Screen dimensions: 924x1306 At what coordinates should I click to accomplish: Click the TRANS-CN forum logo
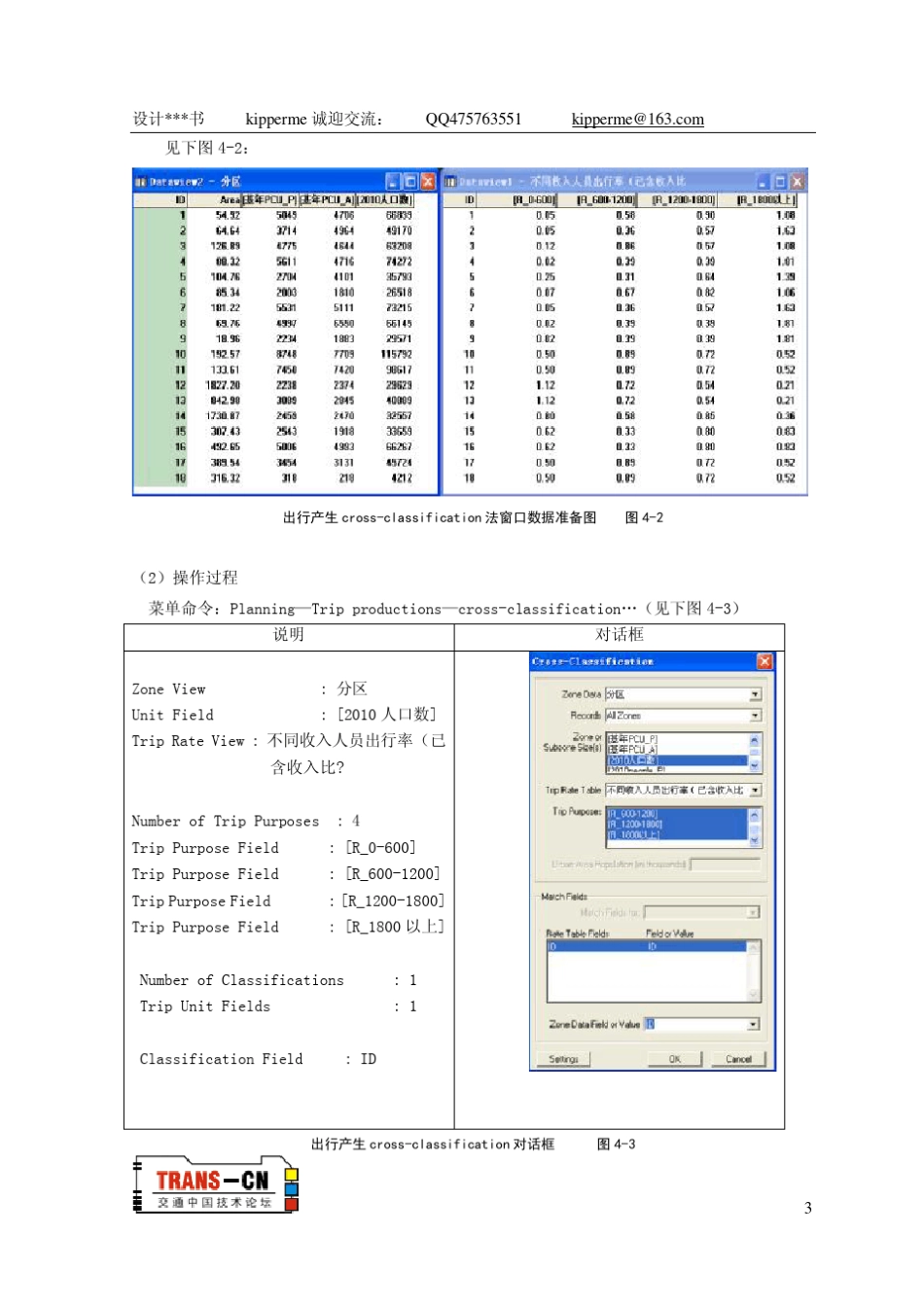tap(216, 1185)
